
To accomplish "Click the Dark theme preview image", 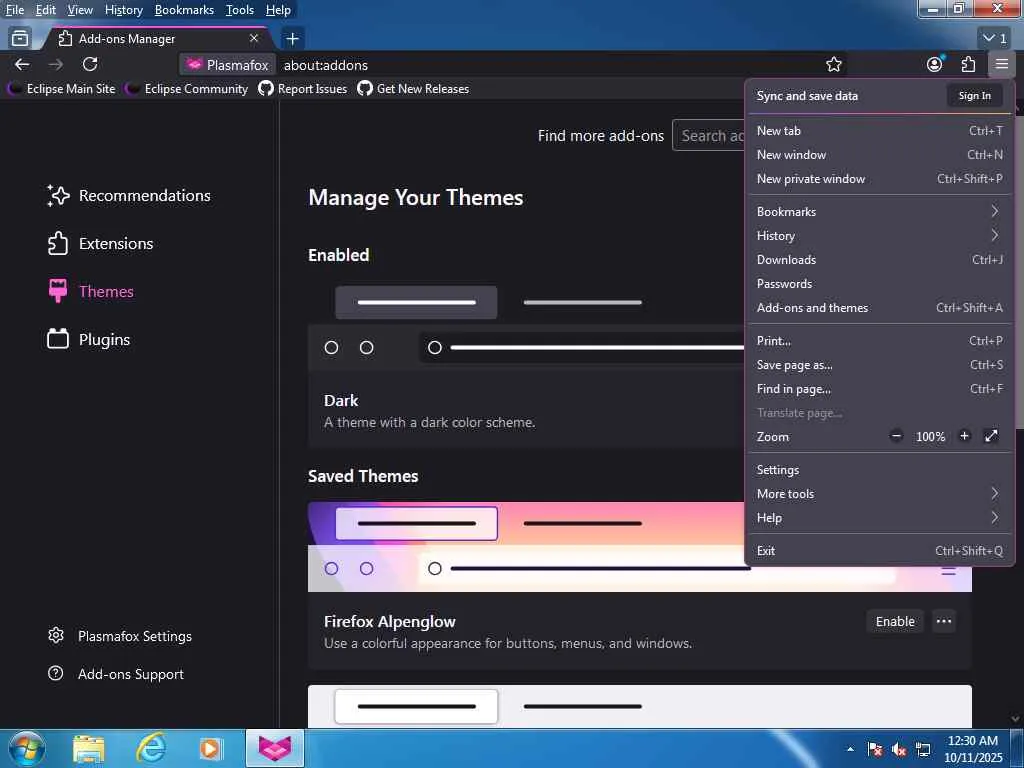I will 526,326.
